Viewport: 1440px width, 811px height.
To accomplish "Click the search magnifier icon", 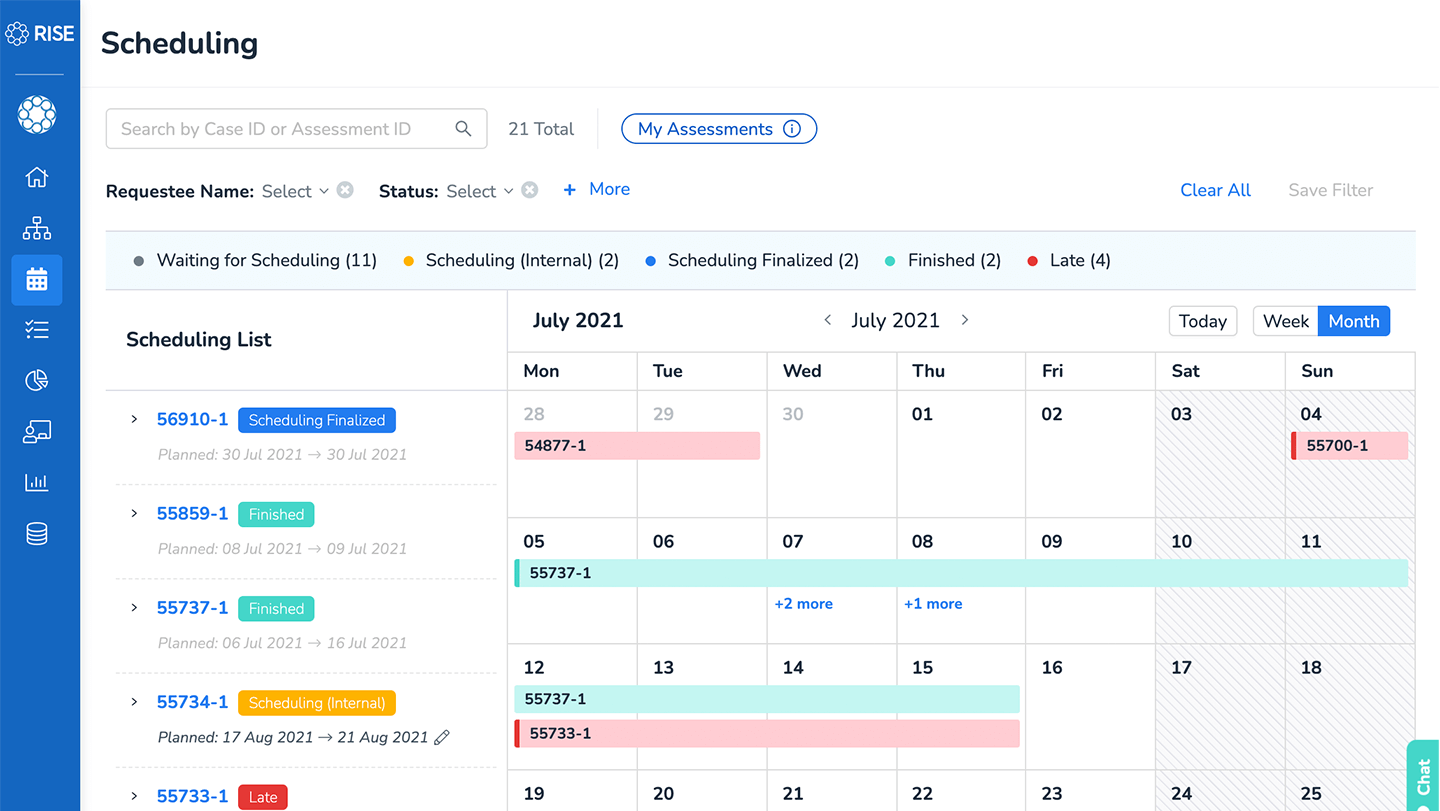I will (463, 129).
